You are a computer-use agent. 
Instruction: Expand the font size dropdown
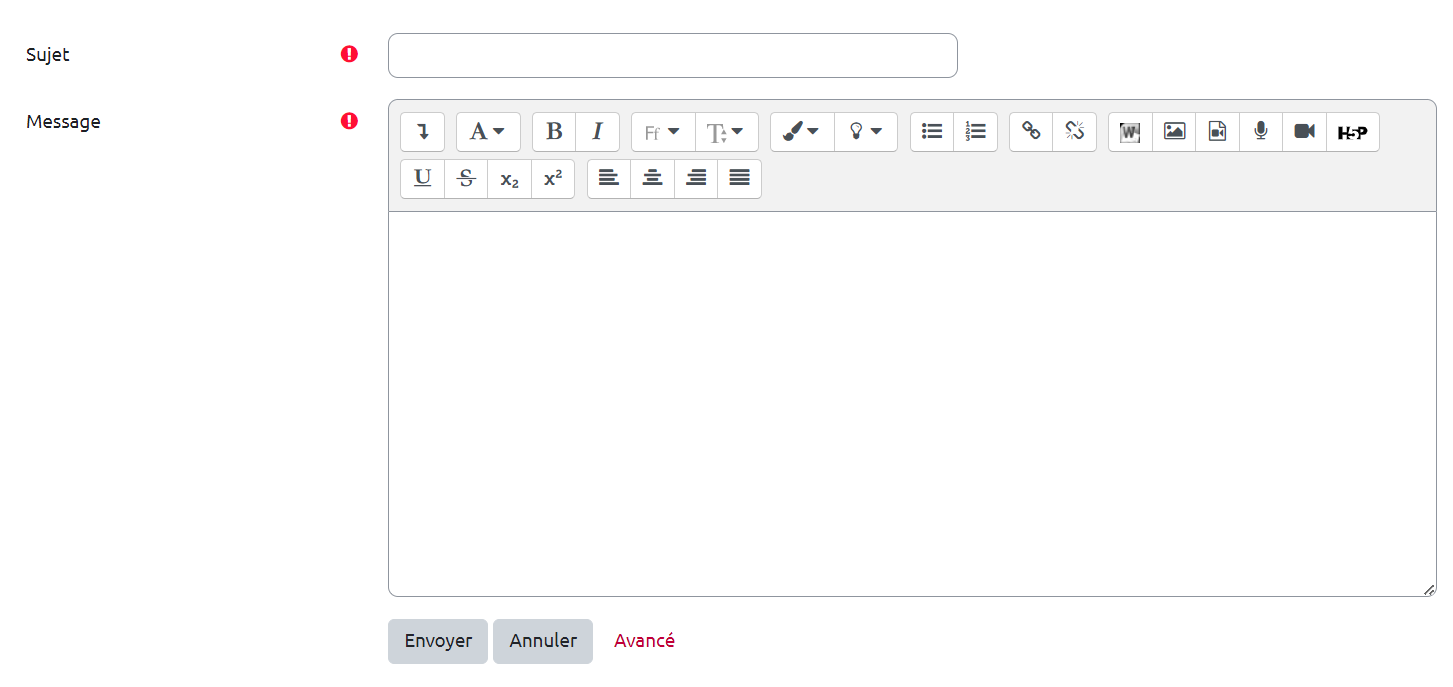pyautogui.click(x=726, y=132)
